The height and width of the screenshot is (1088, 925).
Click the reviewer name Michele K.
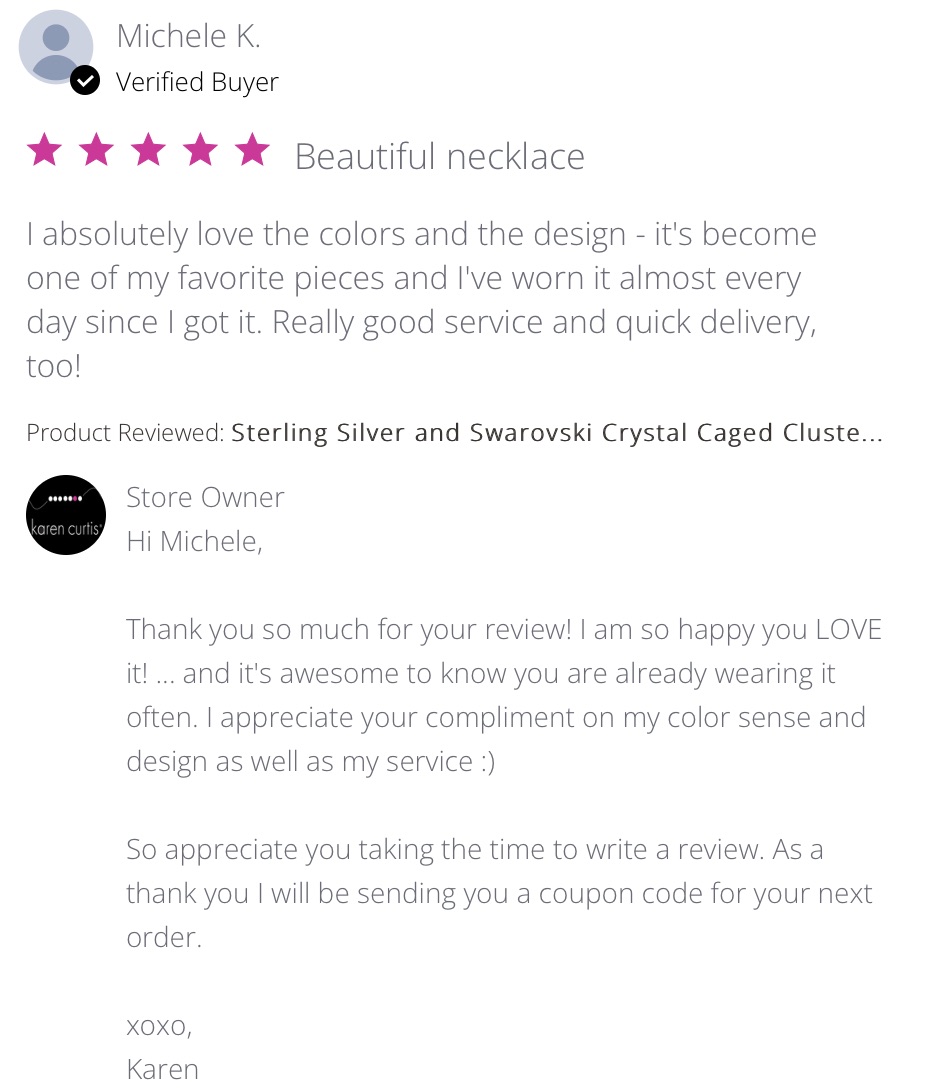pyautogui.click(x=188, y=36)
